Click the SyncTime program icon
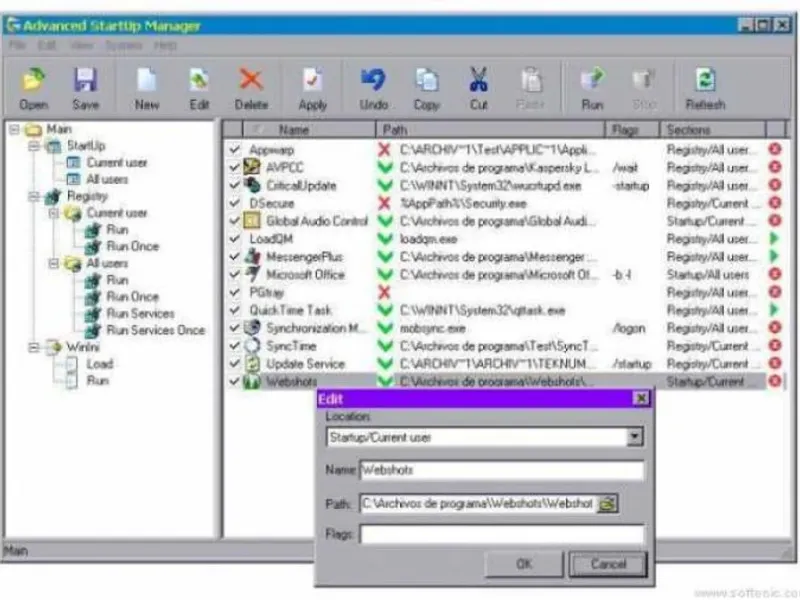This screenshot has height=600, width=800. point(252,345)
